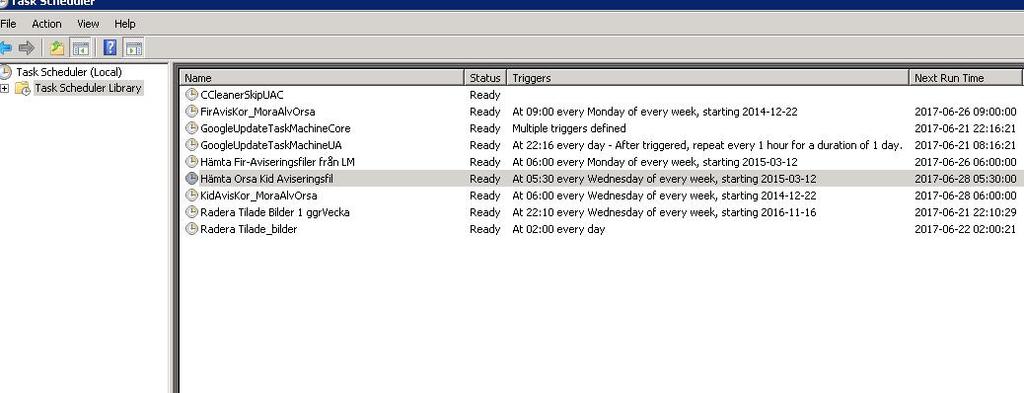This screenshot has height=393, width=1024.
Task: Select the KidAvisKor_MoraAlvOrsa task
Action: click(x=259, y=195)
